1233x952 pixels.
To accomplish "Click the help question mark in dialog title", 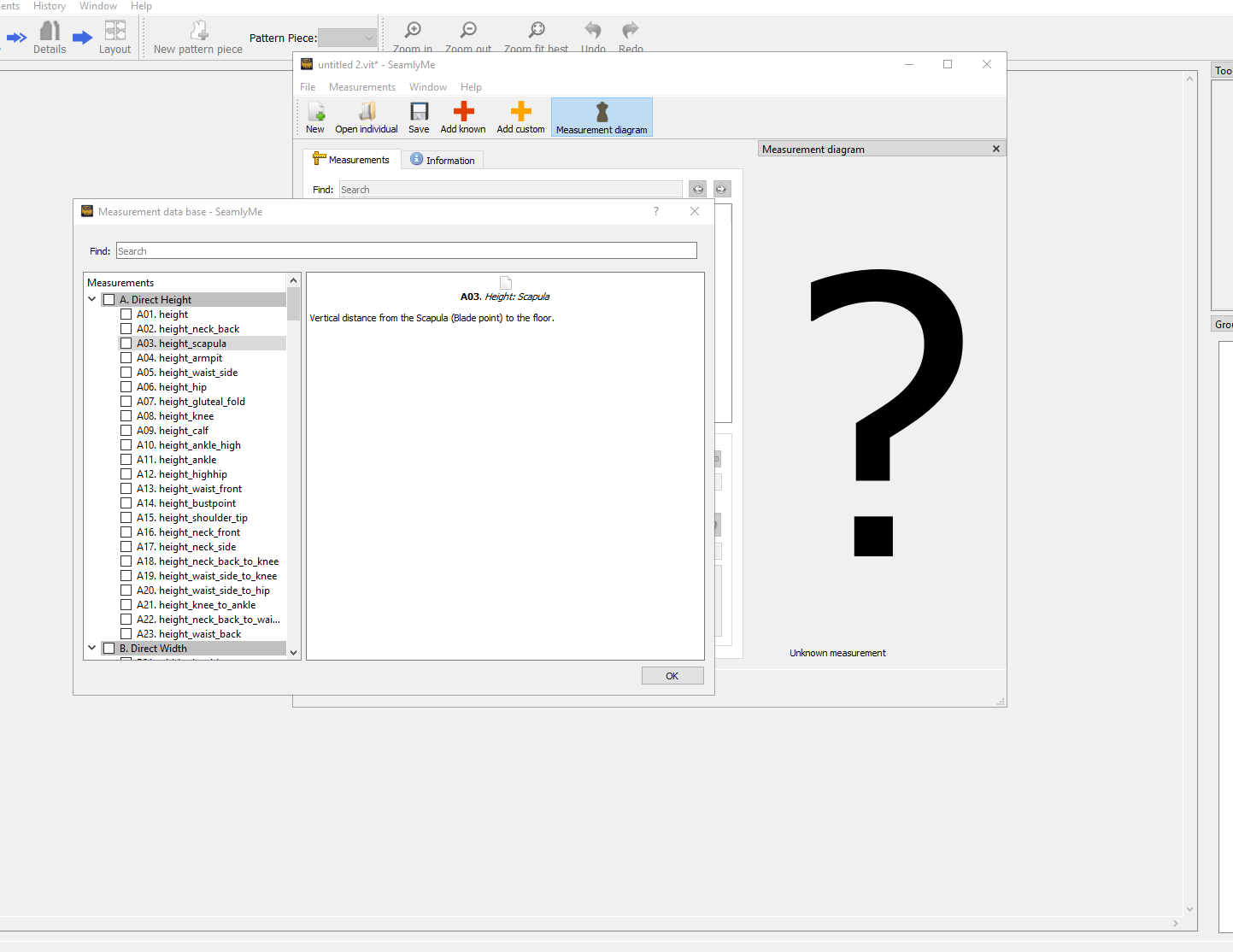I will [x=656, y=211].
